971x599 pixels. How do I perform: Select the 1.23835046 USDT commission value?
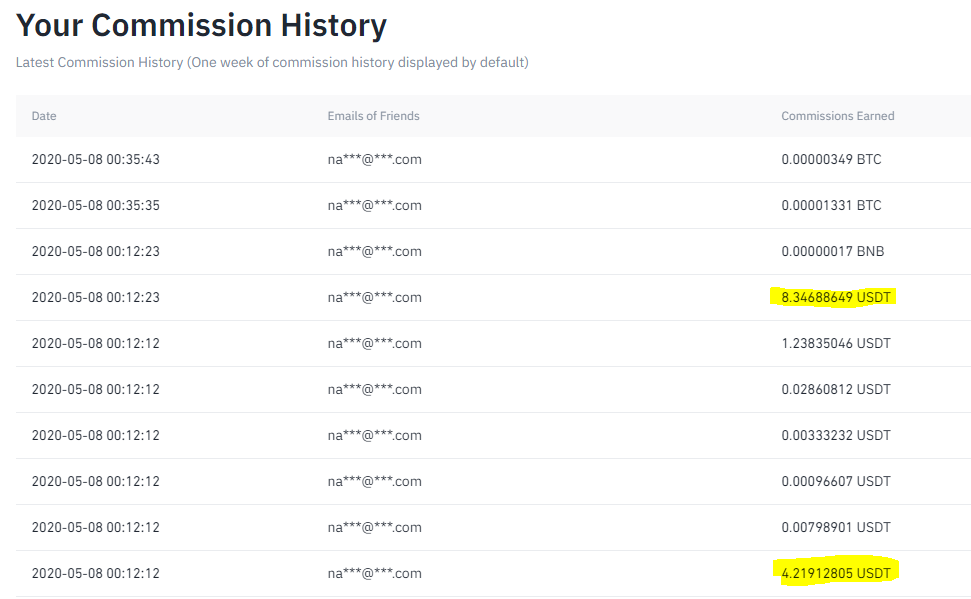click(835, 343)
